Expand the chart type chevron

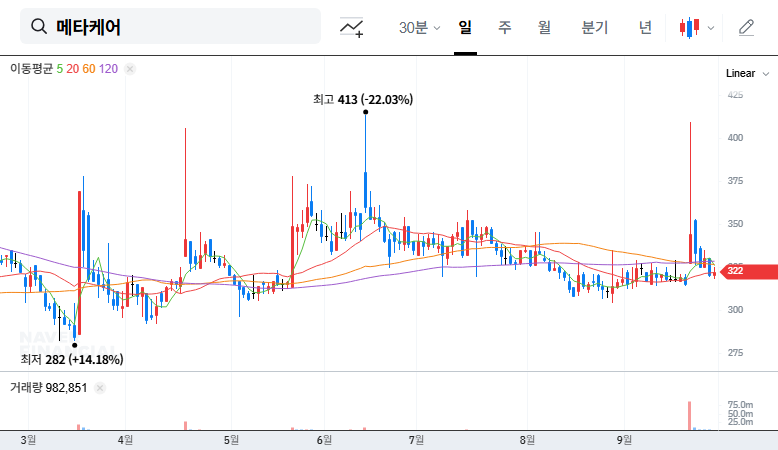[711, 28]
